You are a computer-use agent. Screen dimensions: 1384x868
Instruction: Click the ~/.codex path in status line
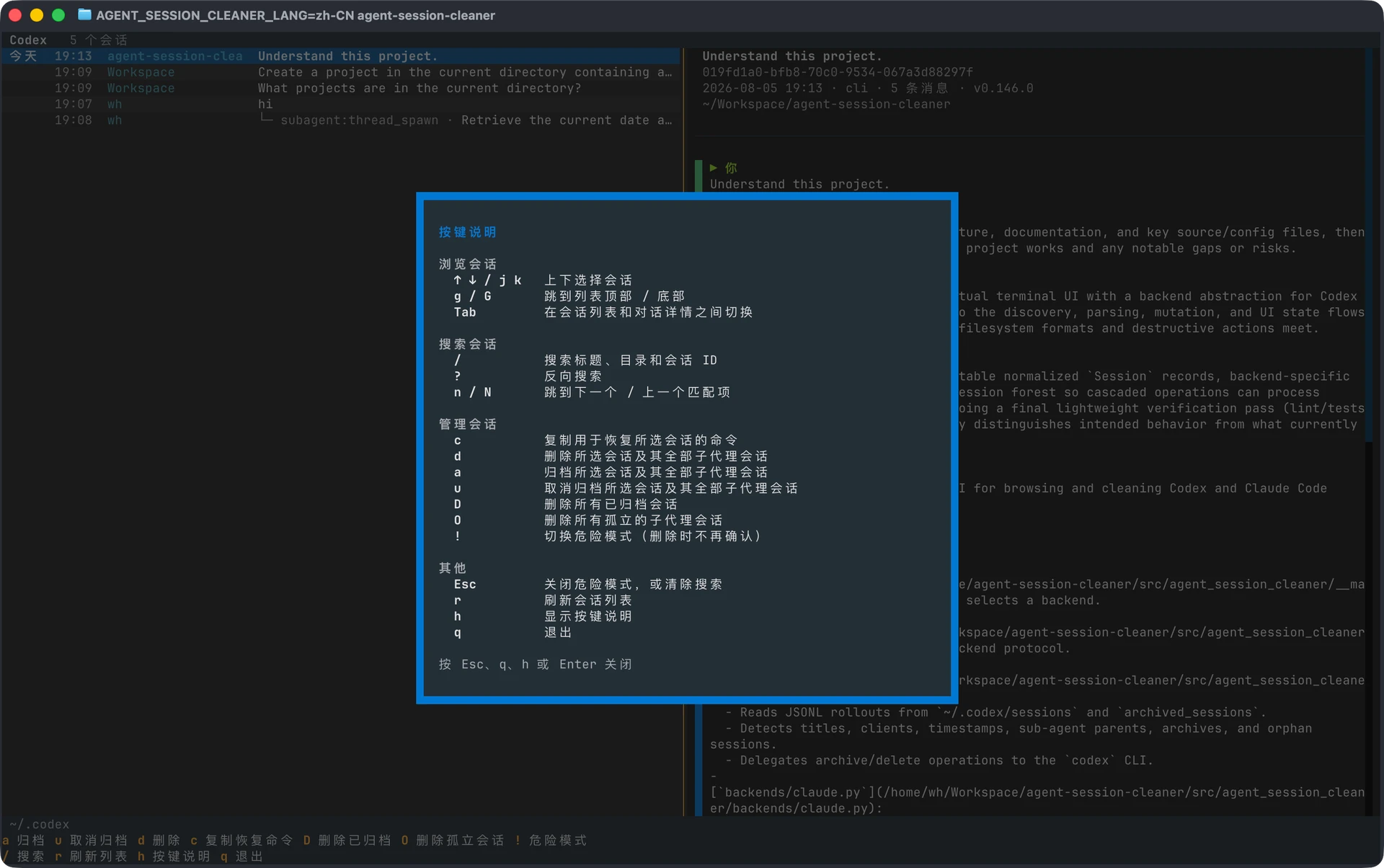pyautogui.click(x=39, y=824)
